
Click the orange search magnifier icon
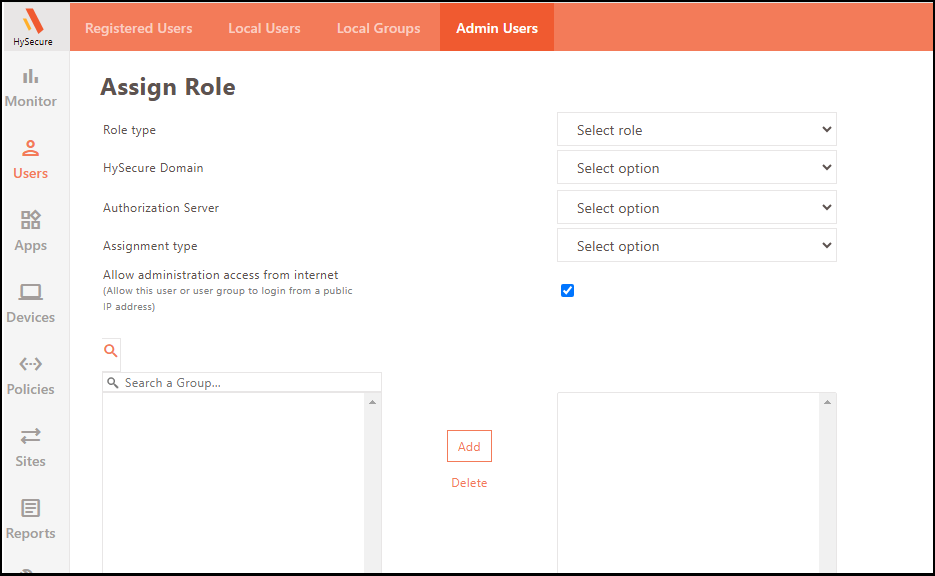[x=111, y=351]
